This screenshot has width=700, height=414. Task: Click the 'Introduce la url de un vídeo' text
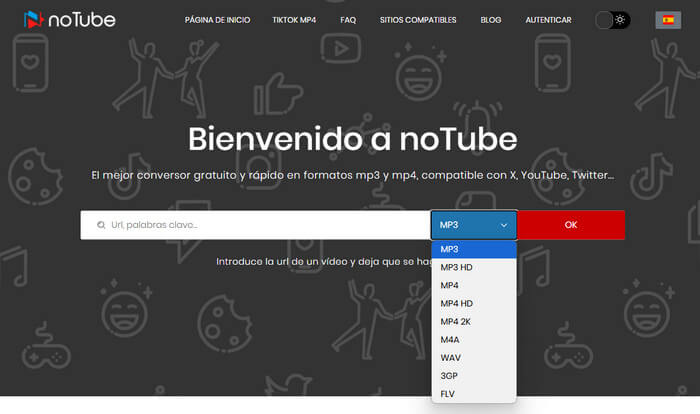pyautogui.click(x=324, y=261)
